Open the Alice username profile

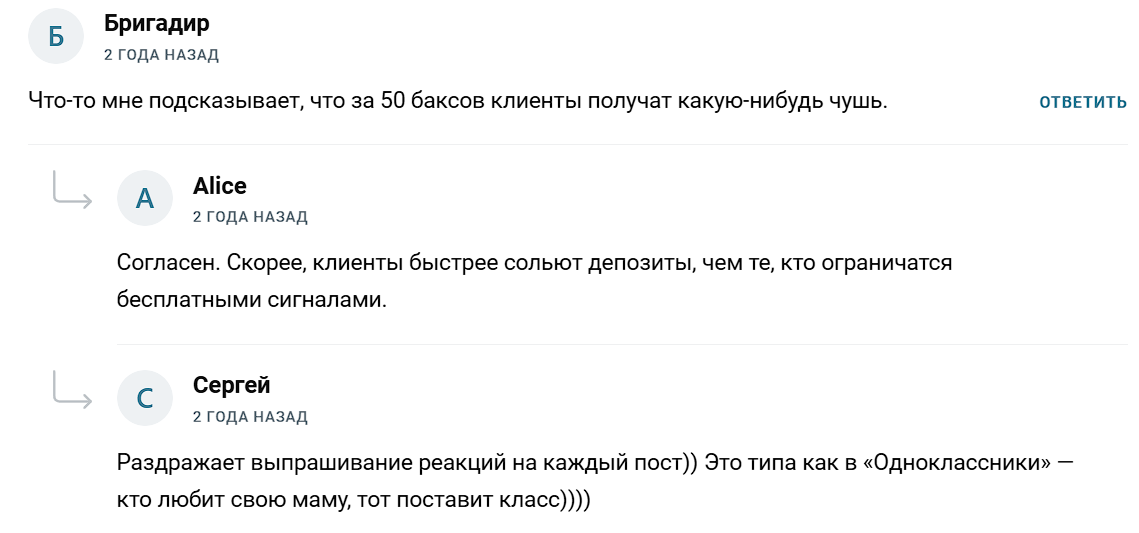pyautogui.click(x=219, y=186)
